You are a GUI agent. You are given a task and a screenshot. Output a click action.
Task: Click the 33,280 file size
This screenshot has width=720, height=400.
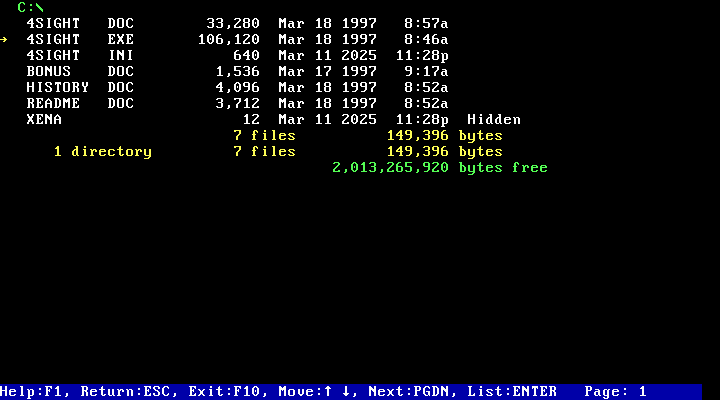[x=233, y=23]
